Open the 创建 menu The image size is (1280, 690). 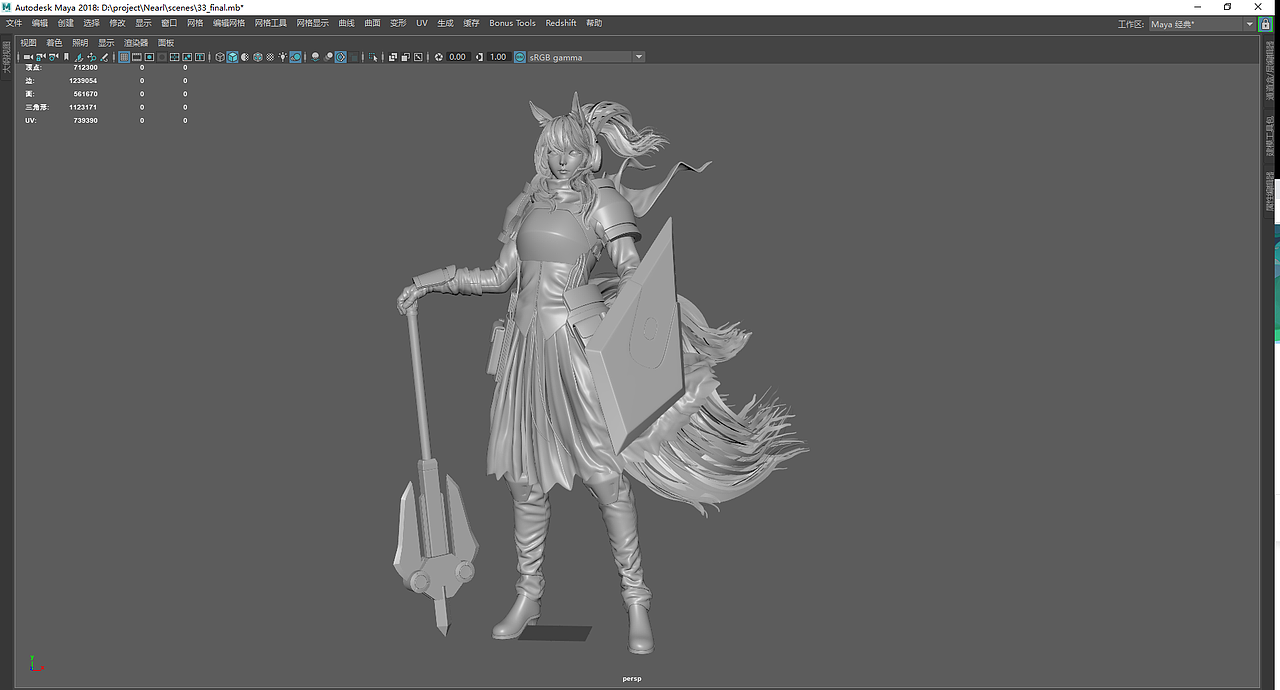(x=66, y=23)
